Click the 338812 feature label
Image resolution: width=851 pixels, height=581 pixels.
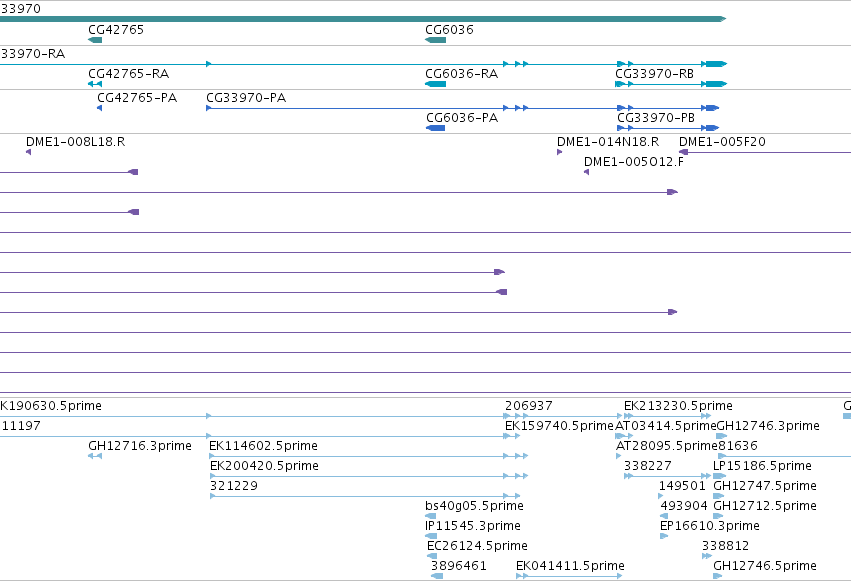pyautogui.click(x=726, y=546)
